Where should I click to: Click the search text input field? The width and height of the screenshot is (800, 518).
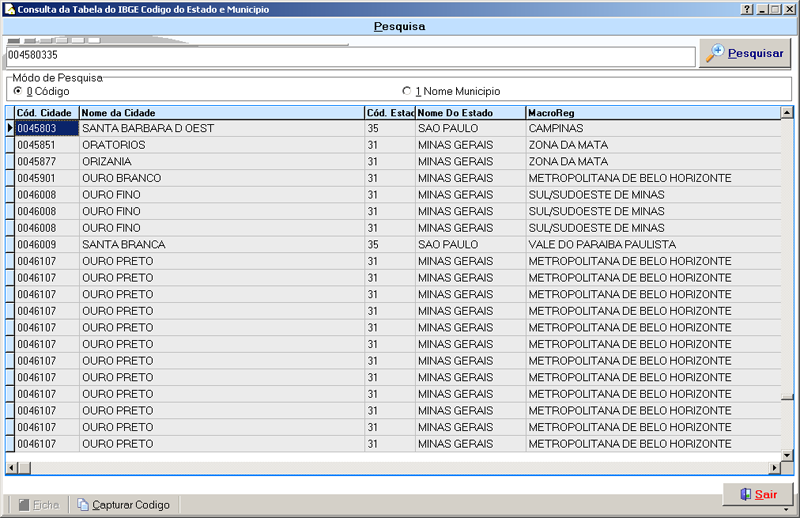tap(350, 56)
